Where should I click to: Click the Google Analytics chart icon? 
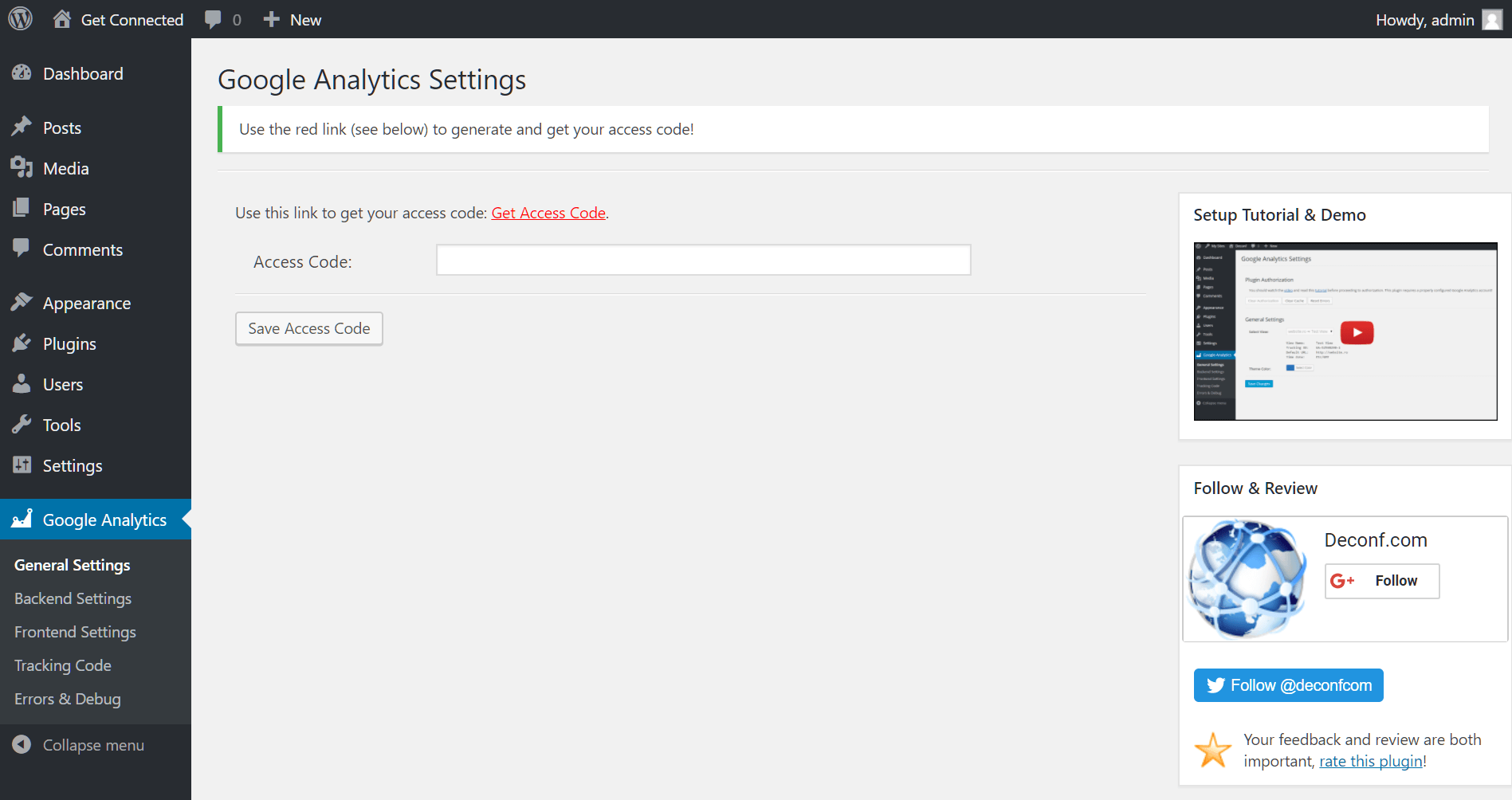pyautogui.click(x=22, y=519)
